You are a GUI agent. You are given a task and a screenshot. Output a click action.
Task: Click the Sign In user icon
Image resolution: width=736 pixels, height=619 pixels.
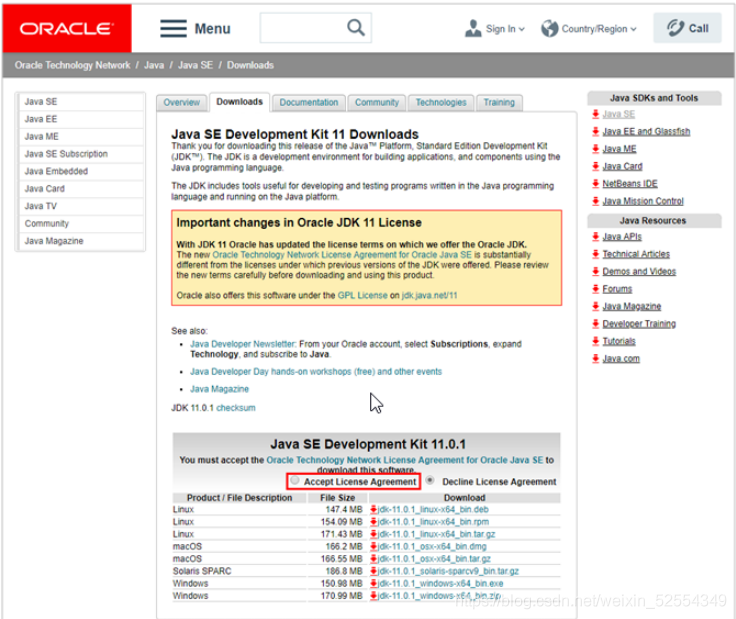click(x=473, y=28)
